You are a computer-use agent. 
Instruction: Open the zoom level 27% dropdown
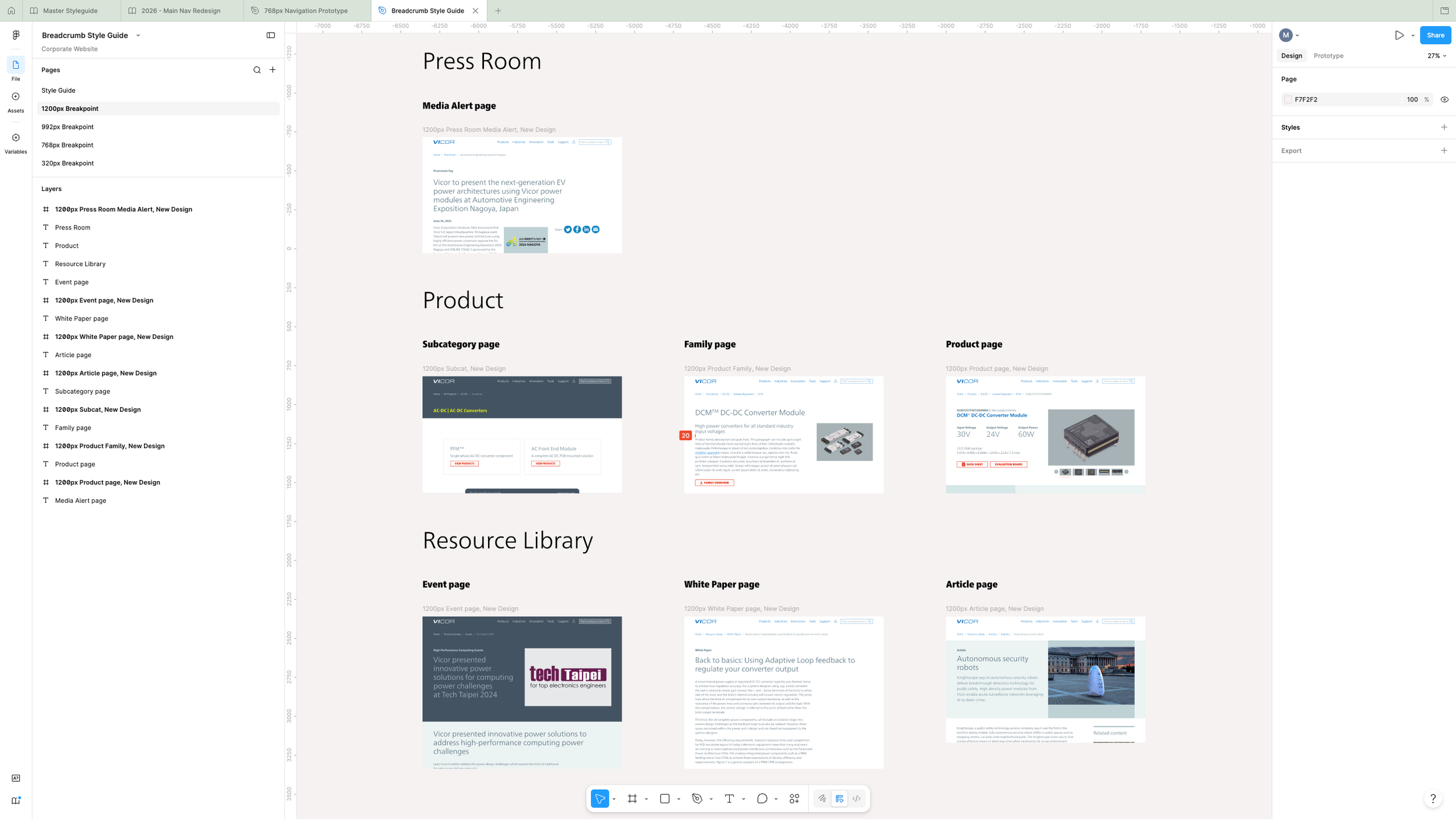point(1436,56)
